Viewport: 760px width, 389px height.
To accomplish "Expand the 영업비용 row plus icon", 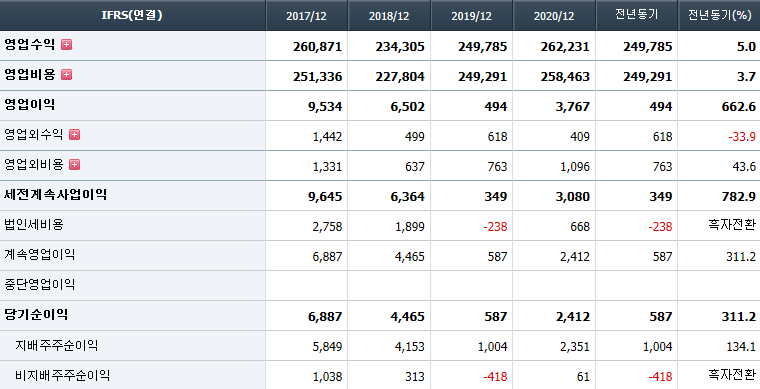I will tap(66, 75).
